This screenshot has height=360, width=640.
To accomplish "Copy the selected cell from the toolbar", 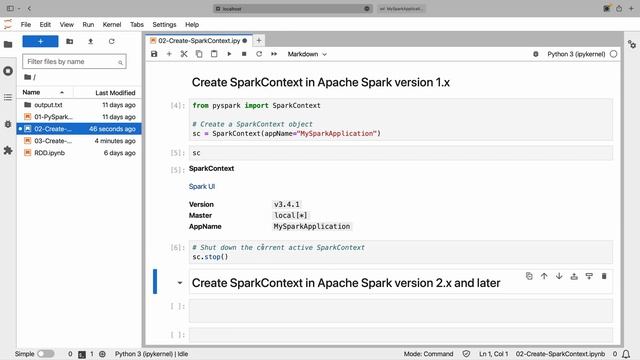I will (199, 54).
